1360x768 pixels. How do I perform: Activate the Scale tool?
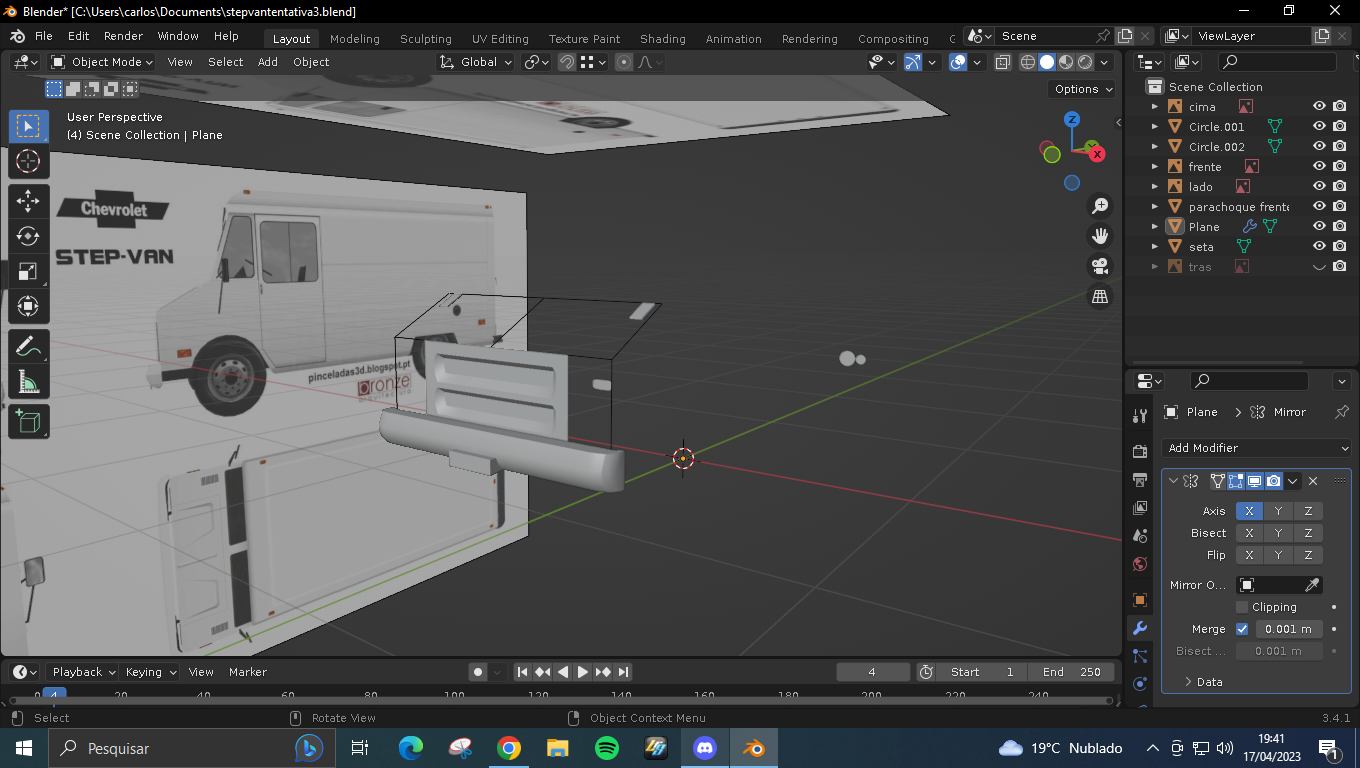point(28,271)
